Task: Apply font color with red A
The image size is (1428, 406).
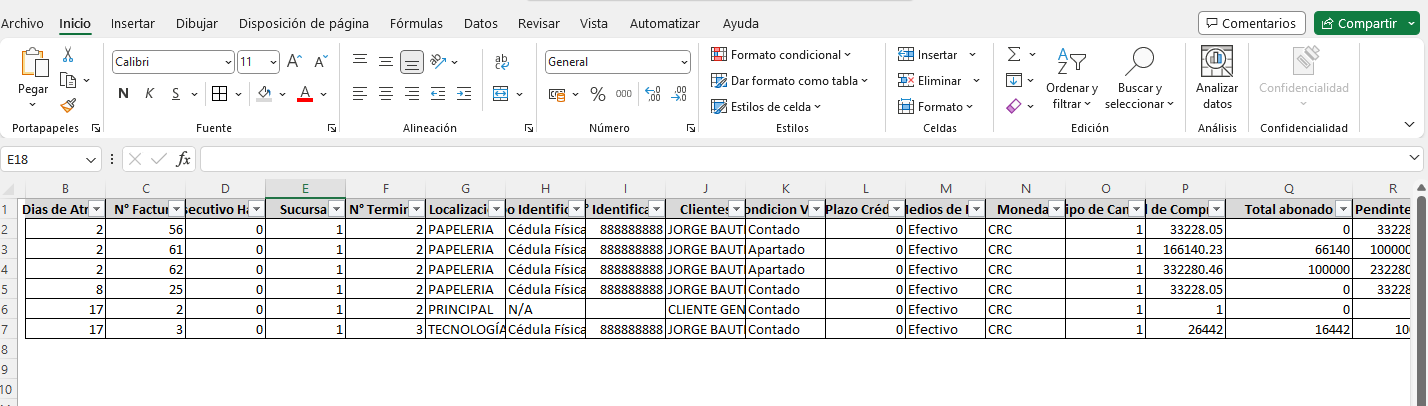Action: (x=306, y=94)
